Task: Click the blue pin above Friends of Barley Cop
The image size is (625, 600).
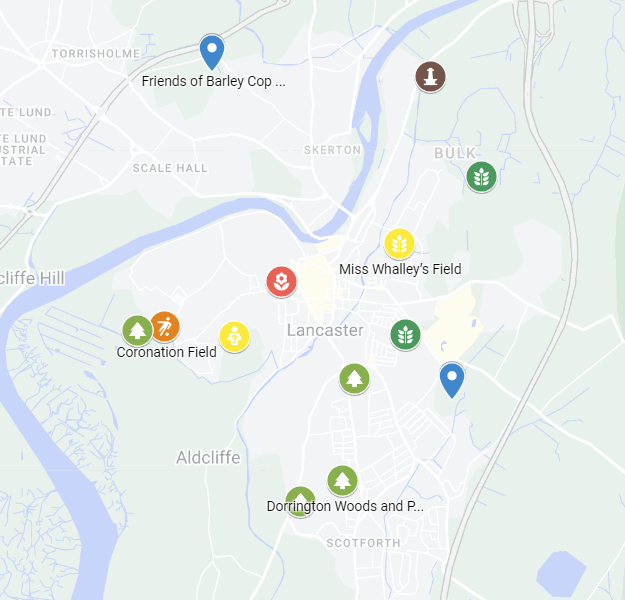Action: point(212,52)
